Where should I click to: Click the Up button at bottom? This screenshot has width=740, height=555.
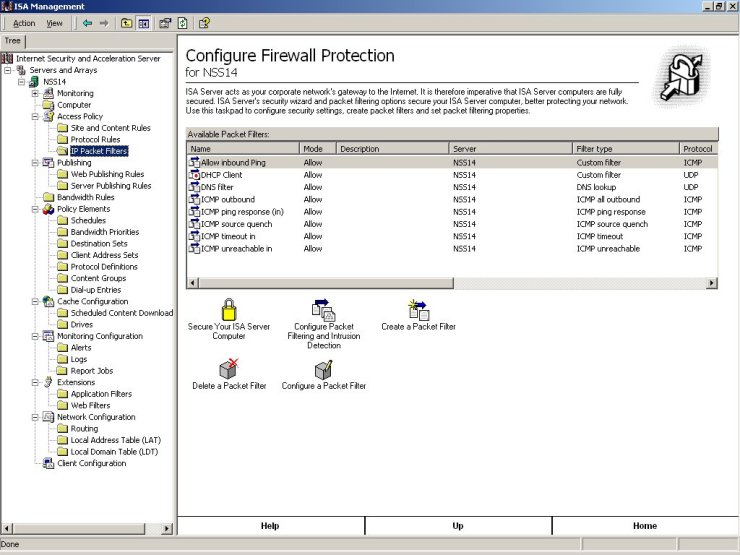point(458,526)
